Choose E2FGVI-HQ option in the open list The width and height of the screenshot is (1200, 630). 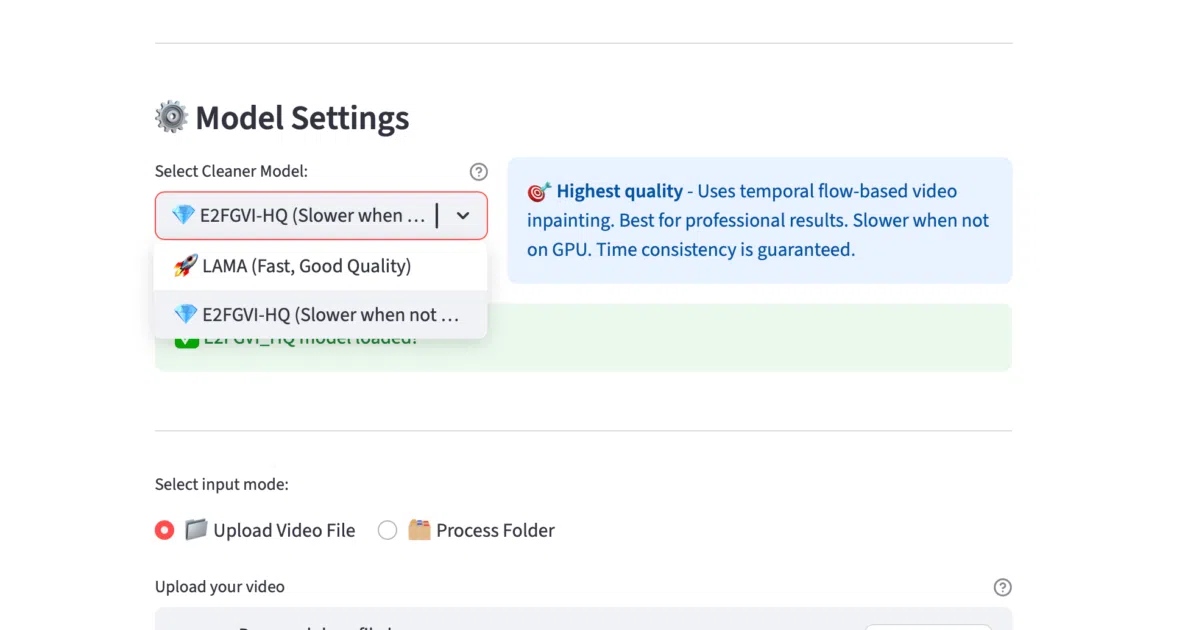pyautogui.click(x=320, y=314)
